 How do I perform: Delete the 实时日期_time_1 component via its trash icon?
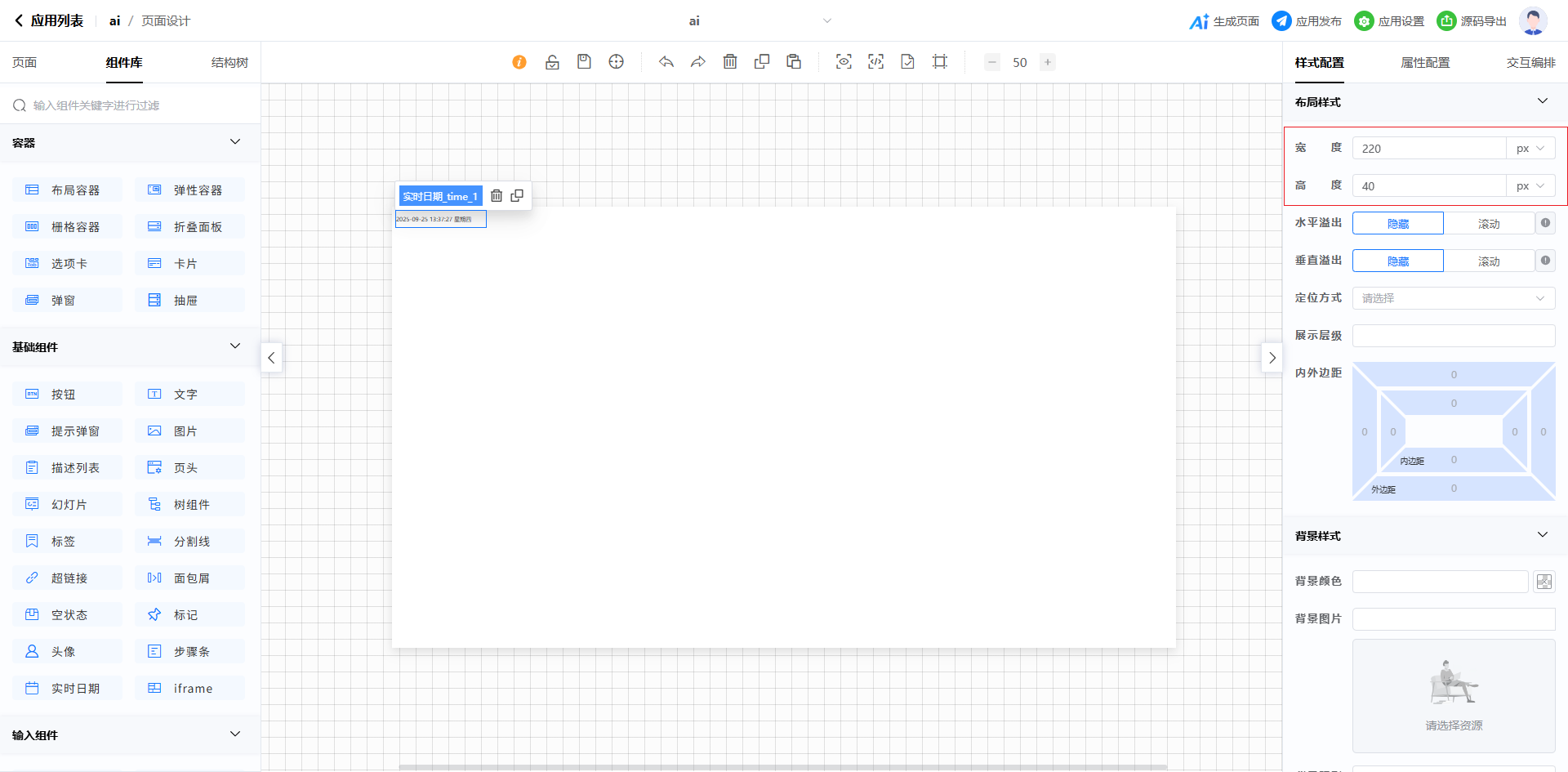(497, 196)
